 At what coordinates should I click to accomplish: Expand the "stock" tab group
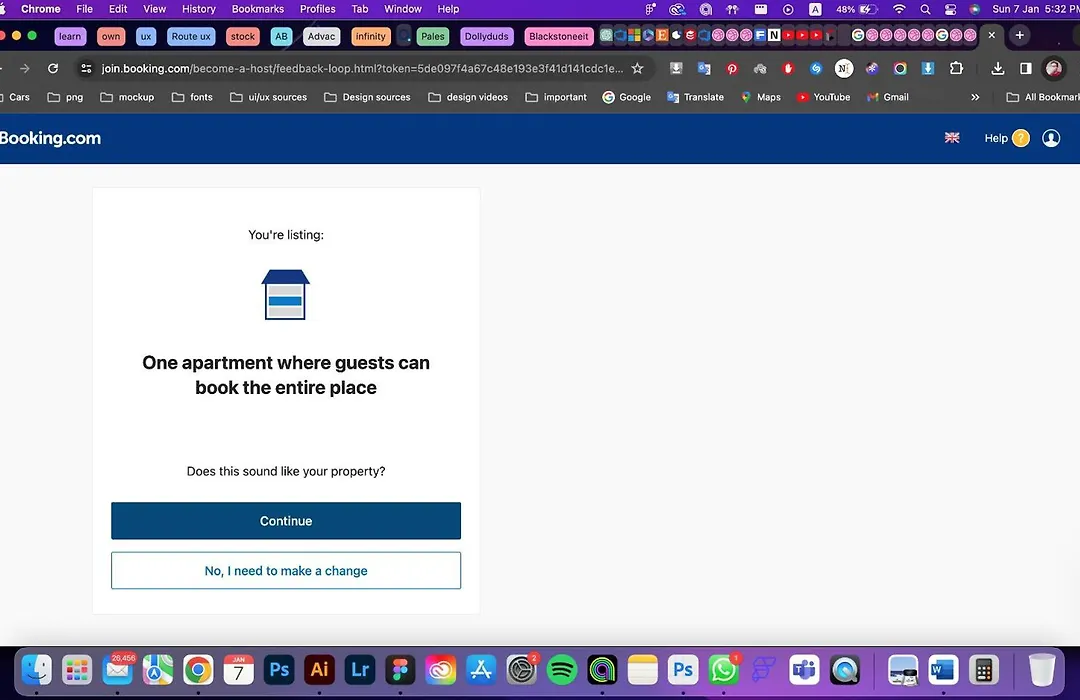(x=242, y=37)
